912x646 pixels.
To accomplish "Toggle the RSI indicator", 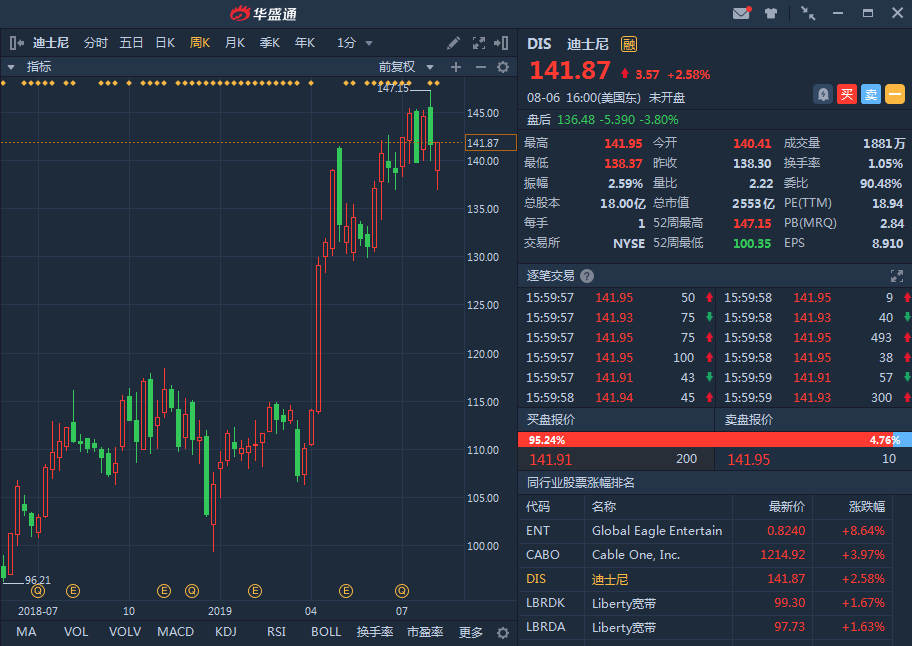I will tap(276, 632).
